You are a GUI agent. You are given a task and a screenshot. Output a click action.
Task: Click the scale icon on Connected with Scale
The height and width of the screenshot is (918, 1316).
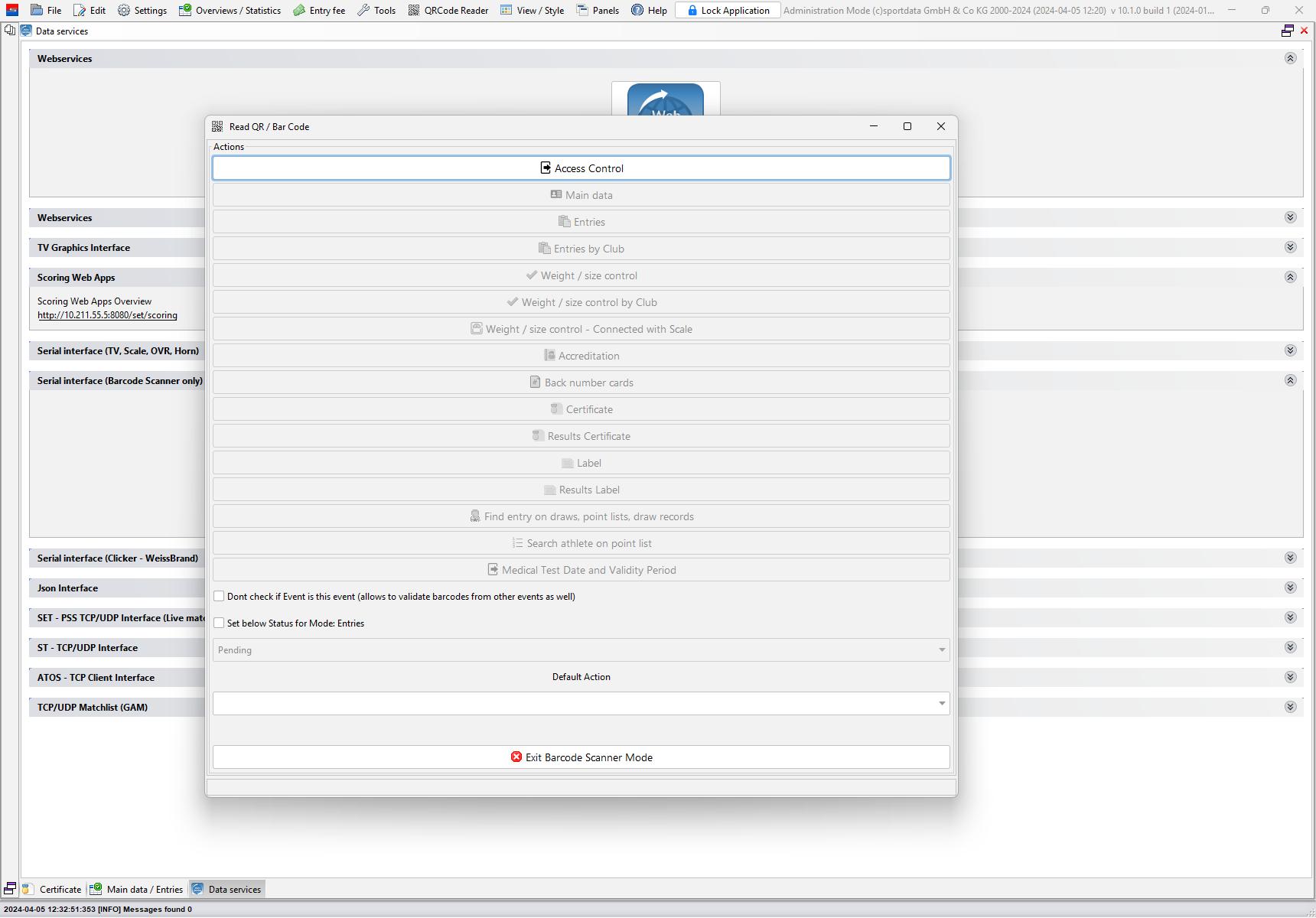[477, 328]
